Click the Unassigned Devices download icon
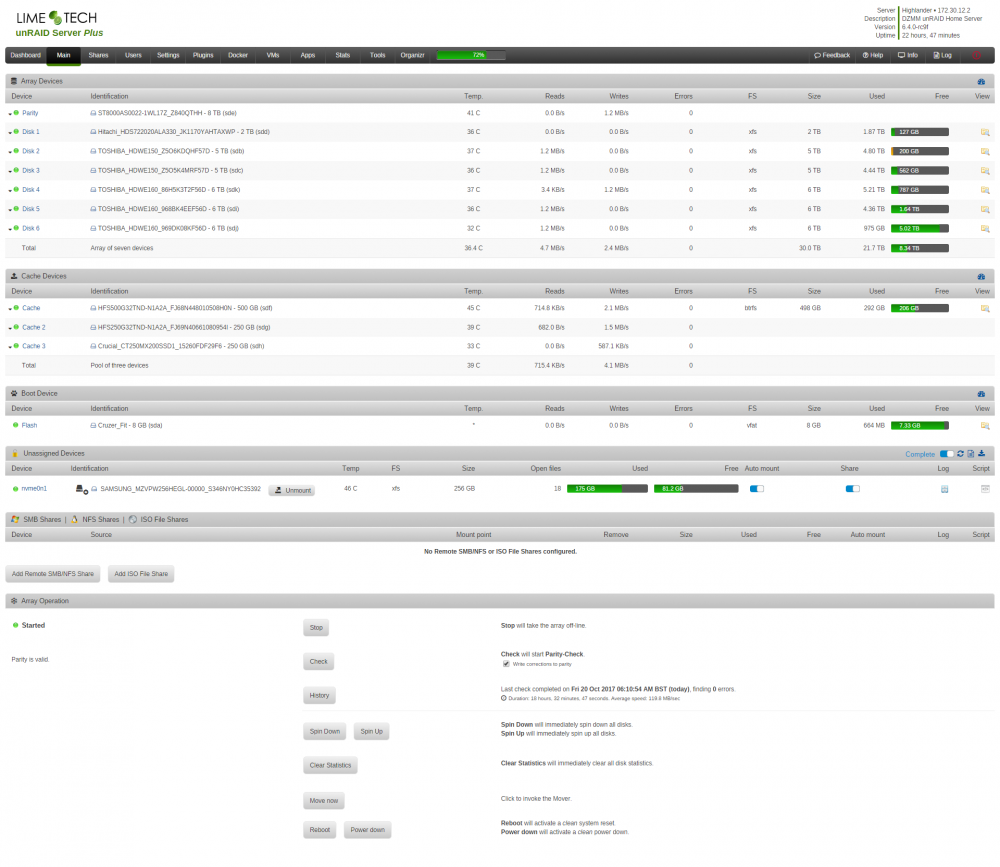Screen dimensions: 1000x867 tap(982, 454)
